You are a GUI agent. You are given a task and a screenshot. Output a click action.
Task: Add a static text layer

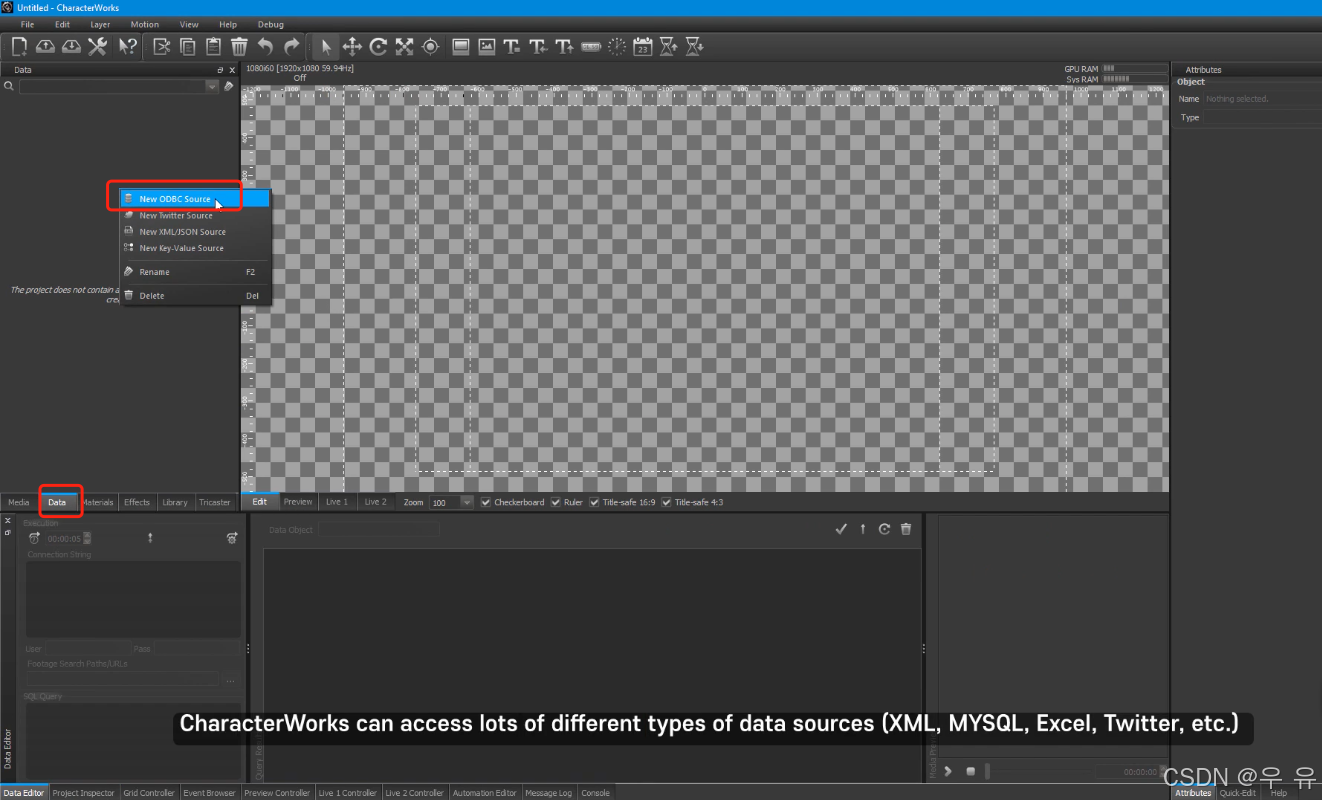[512, 46]
